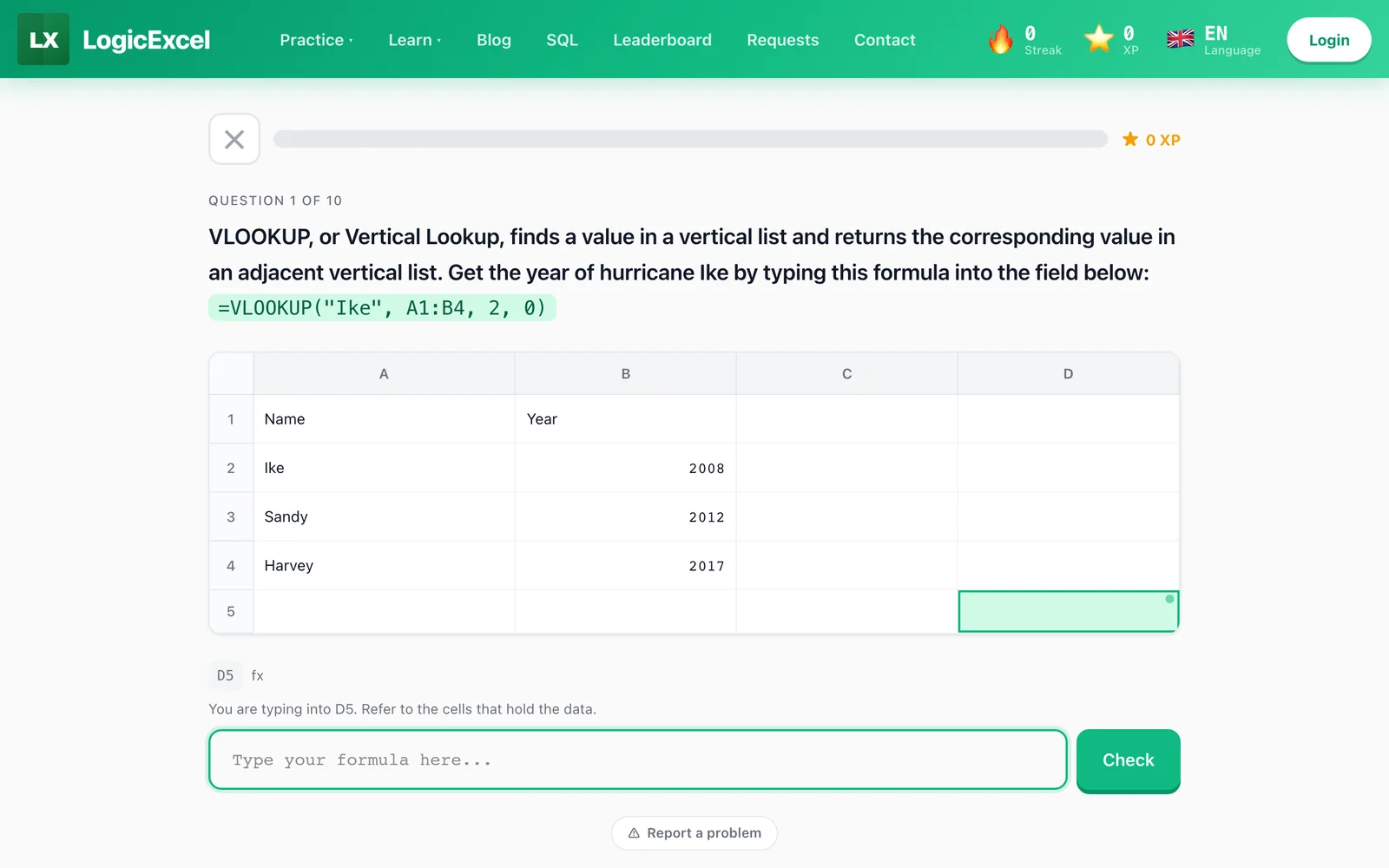Click the cell containing Name
The image size is (1389, 868).
384,419
